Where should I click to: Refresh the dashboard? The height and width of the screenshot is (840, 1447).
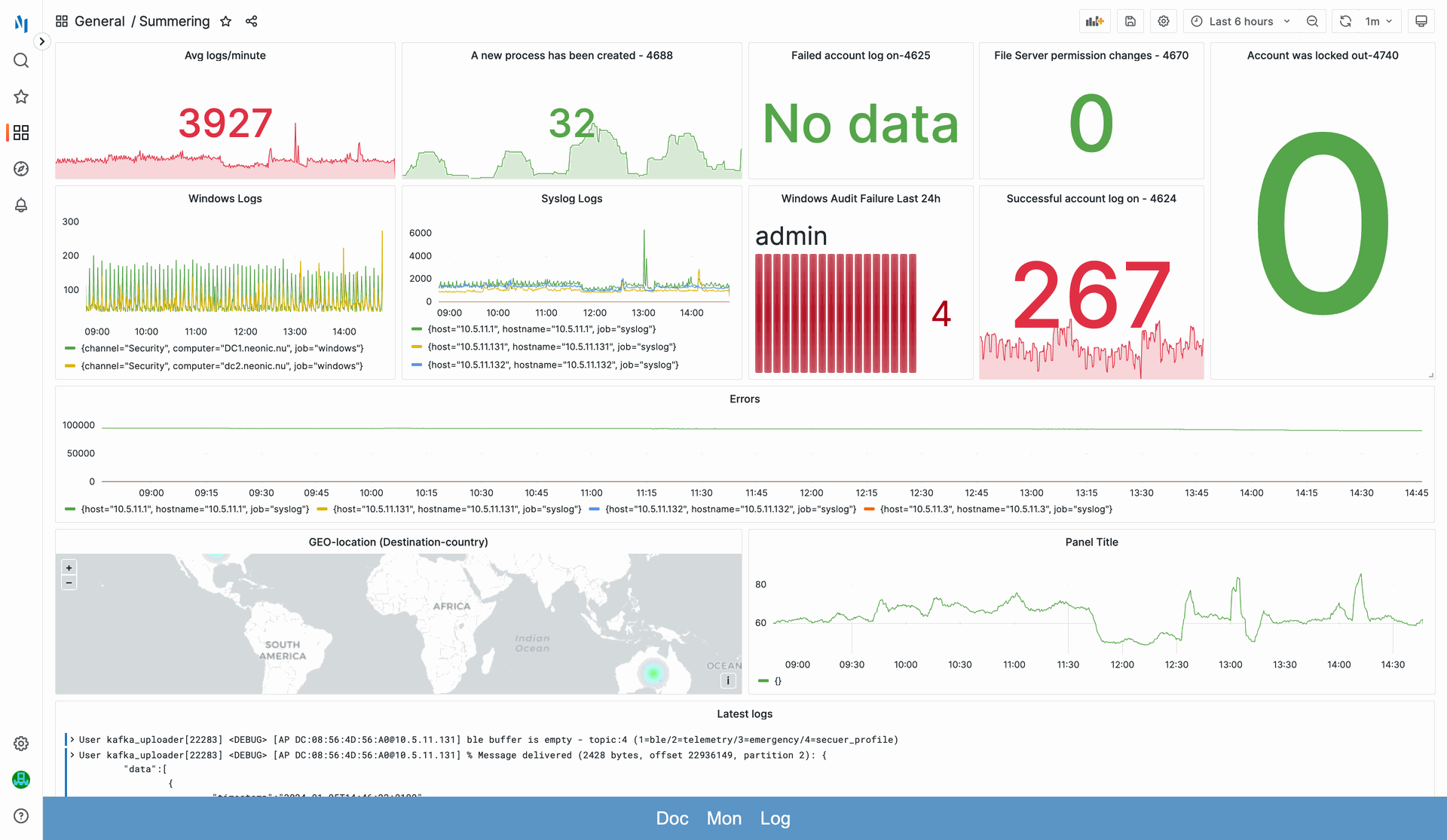[x=1345, y=21]
